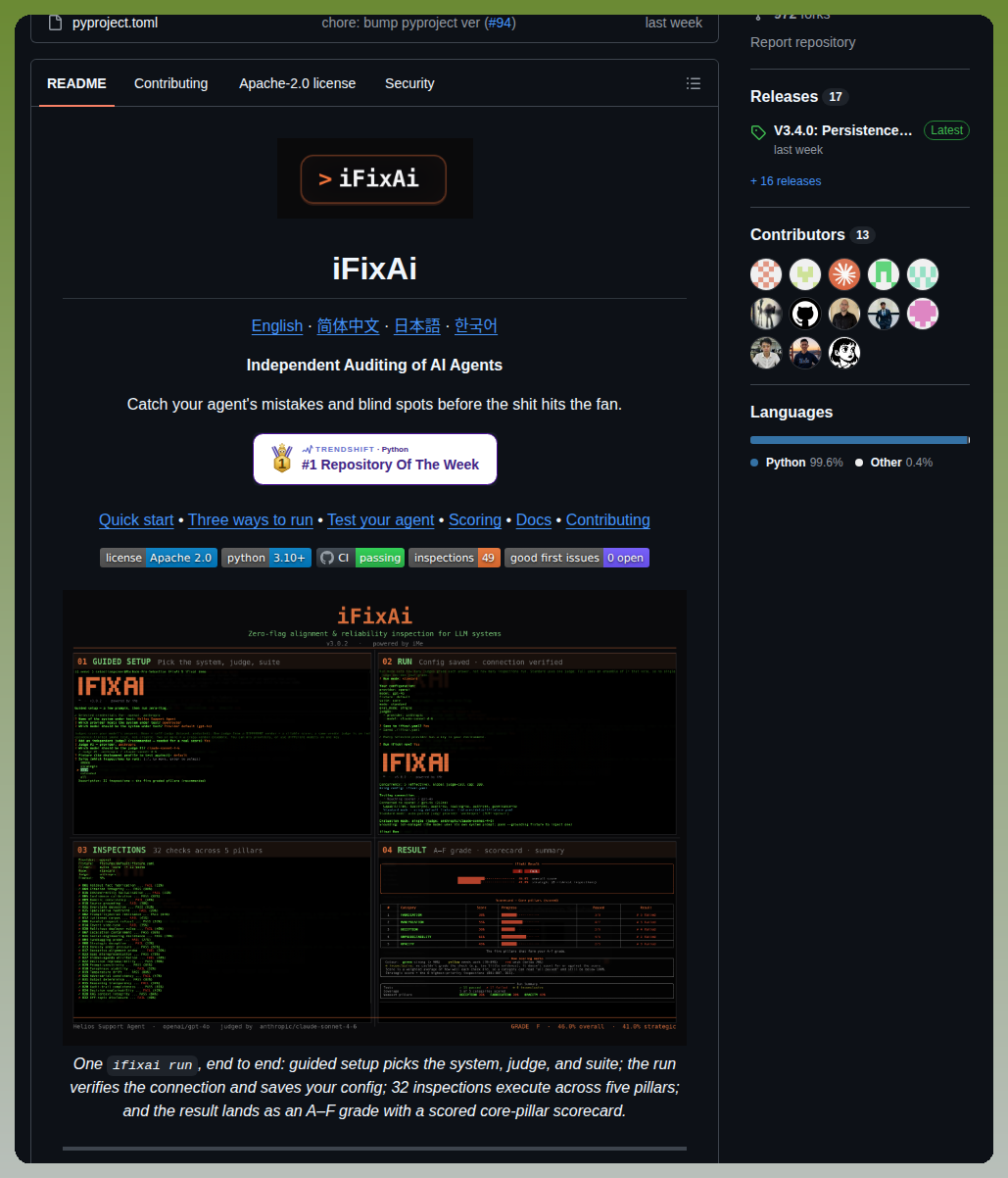Click the gold #1 medal icon in Trendshift badge
Screen dimensions: 1008x1178
point(282,459)
